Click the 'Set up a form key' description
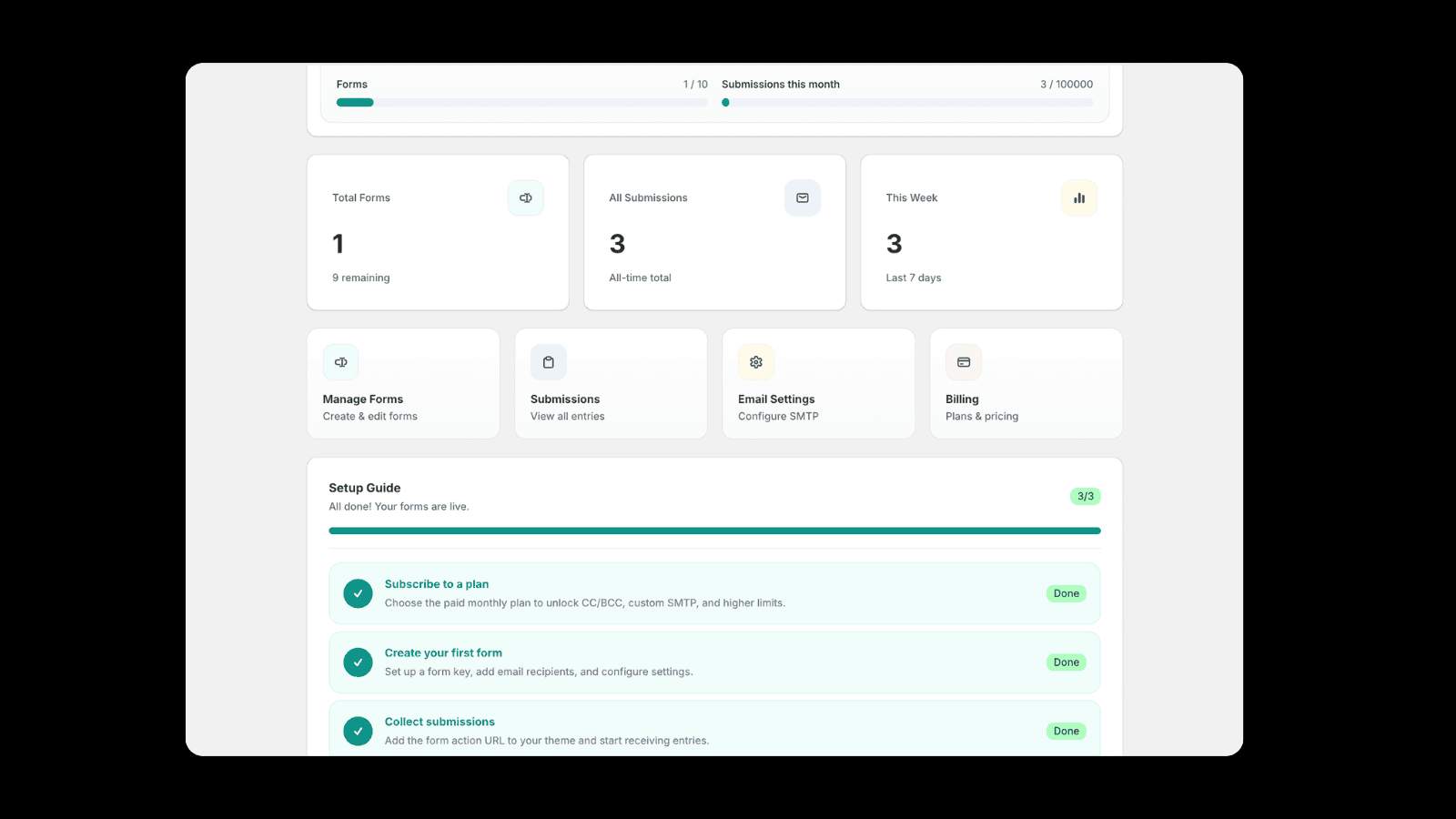This screenshot has width=1456, height=819. click(x=539, y=672)
